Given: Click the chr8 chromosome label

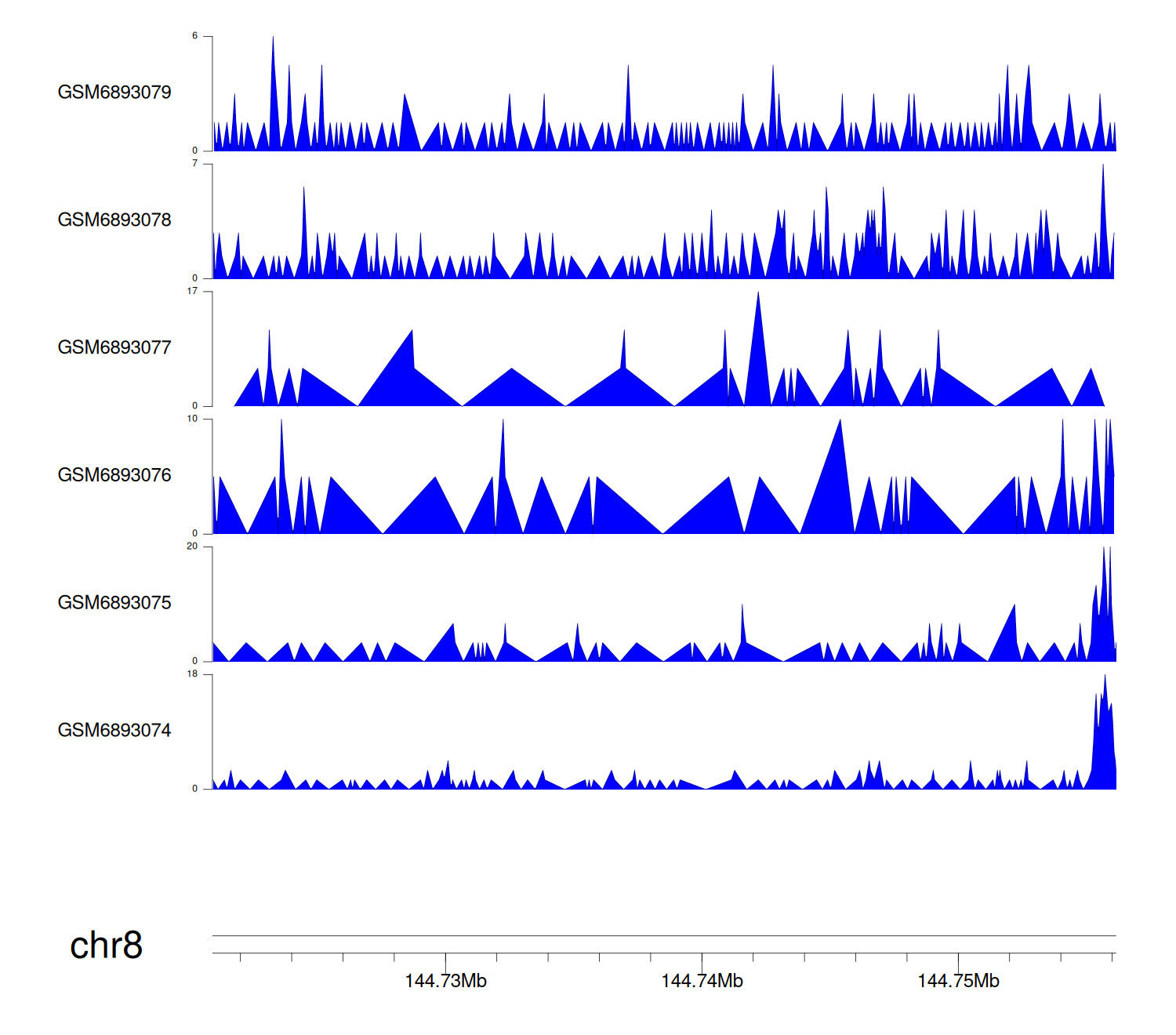Looking at the screenshot, I should (x=106, y=946).
